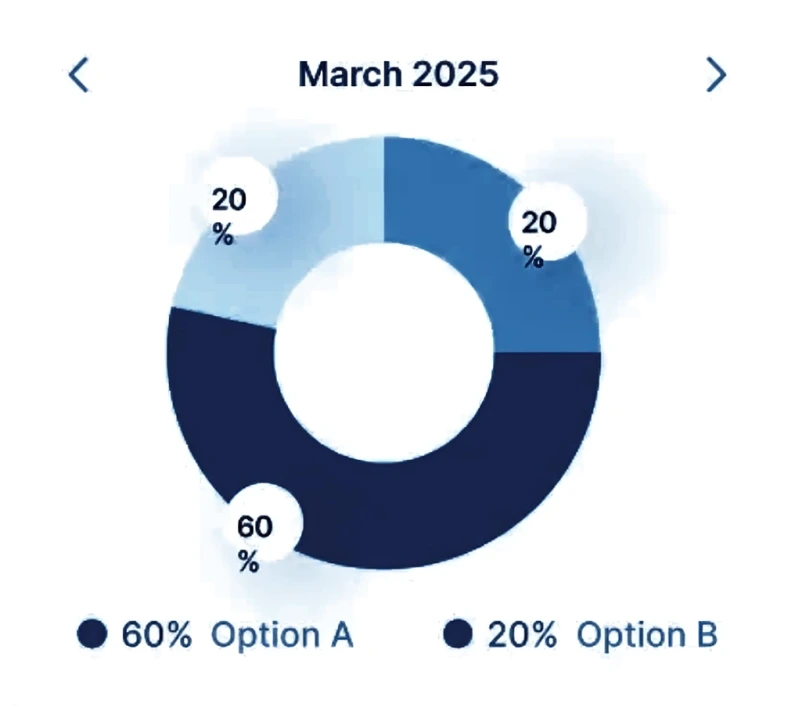The height and width of the screenshot is (707, 795).
Task: Select the Option A legend label
Action: coord(282,634)
